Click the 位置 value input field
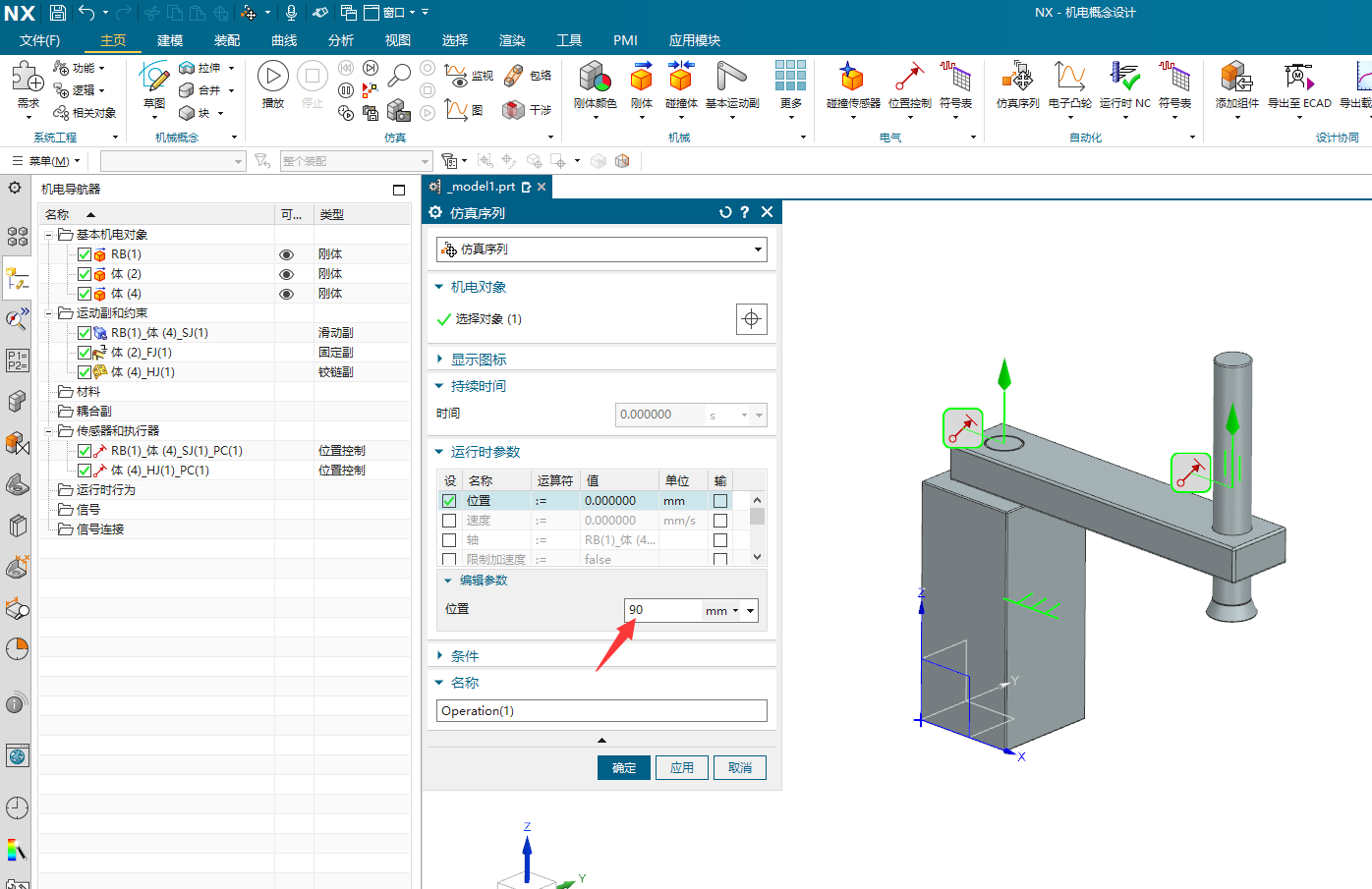Screen dimensions: 1372x889 point(663,610)
